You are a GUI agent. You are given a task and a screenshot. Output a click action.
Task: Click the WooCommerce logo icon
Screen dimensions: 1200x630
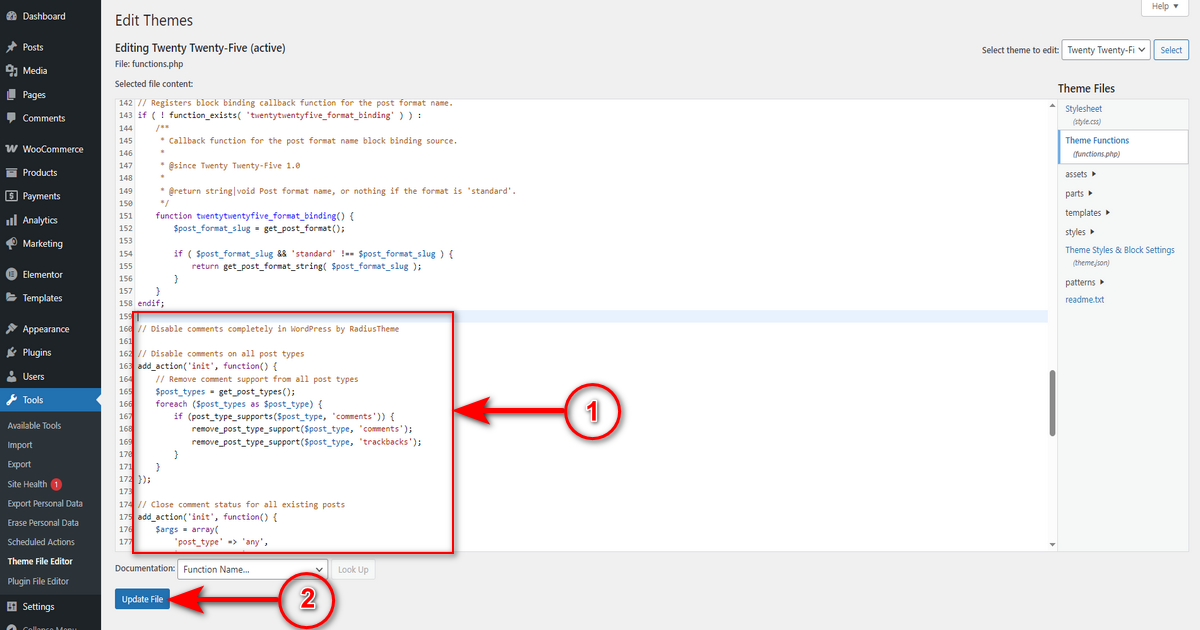(11, 149)
